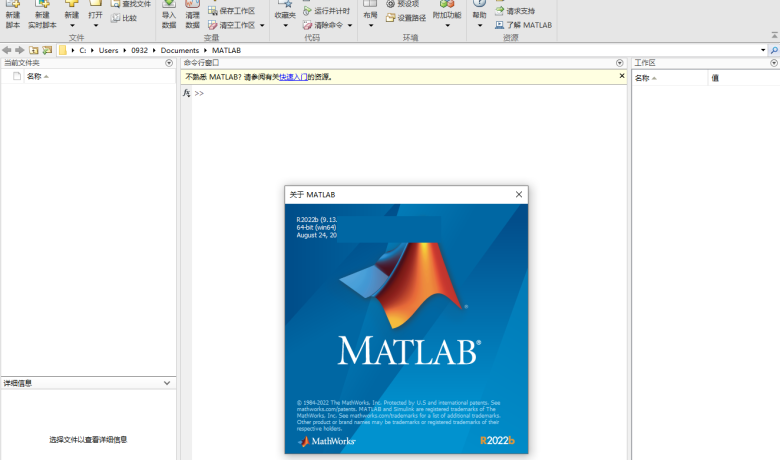The height and width of the screenshot is (460, 780).
Task: Click the 详细信息 panel title
Action: pyautogui.click(x=17, y=383)
